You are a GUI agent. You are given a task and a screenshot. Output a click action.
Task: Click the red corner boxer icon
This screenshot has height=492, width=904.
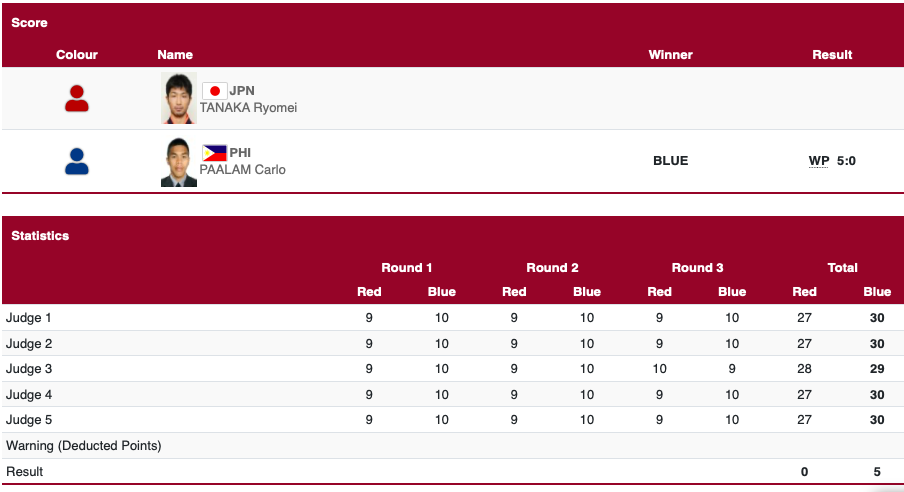tap(77, 98)
